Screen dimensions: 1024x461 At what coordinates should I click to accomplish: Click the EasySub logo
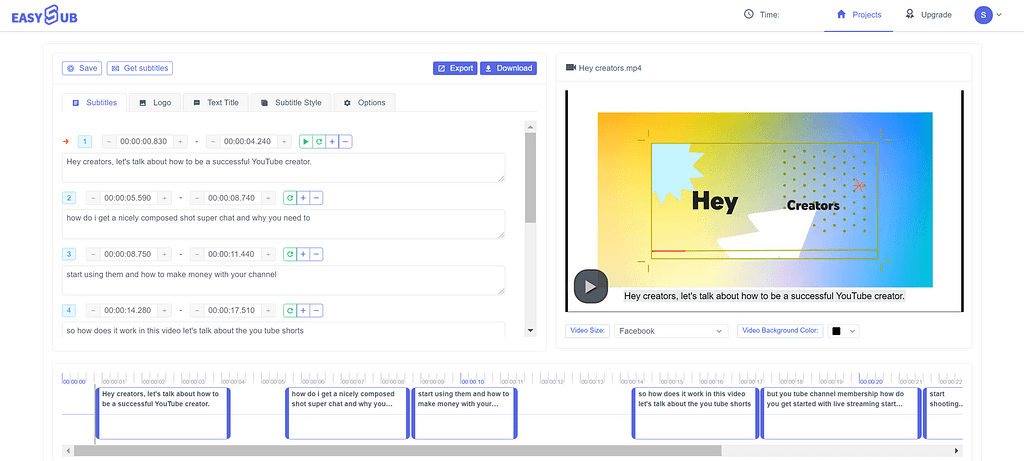coord(44,15)
